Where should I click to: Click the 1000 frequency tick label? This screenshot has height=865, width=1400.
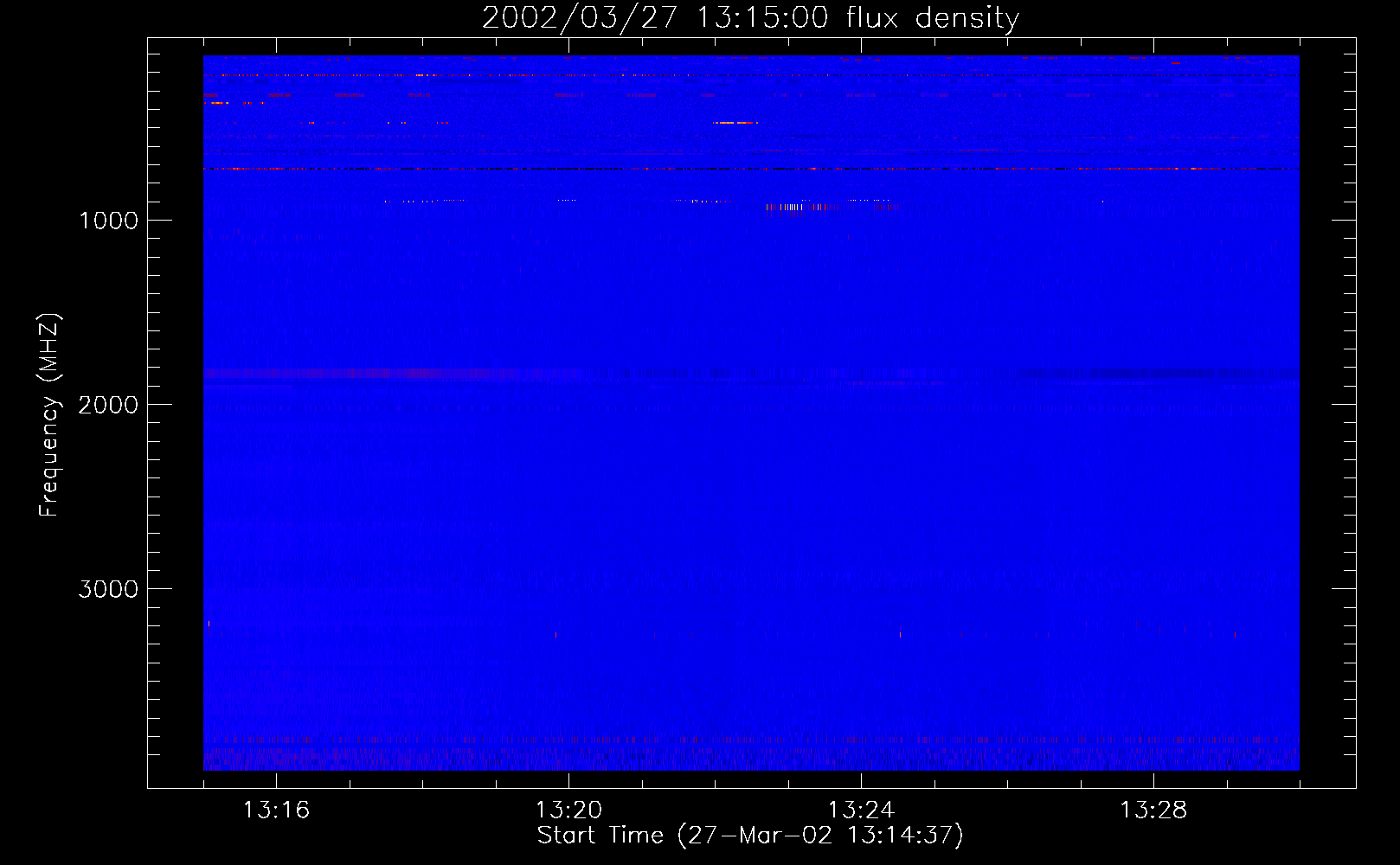click(108, 221)
